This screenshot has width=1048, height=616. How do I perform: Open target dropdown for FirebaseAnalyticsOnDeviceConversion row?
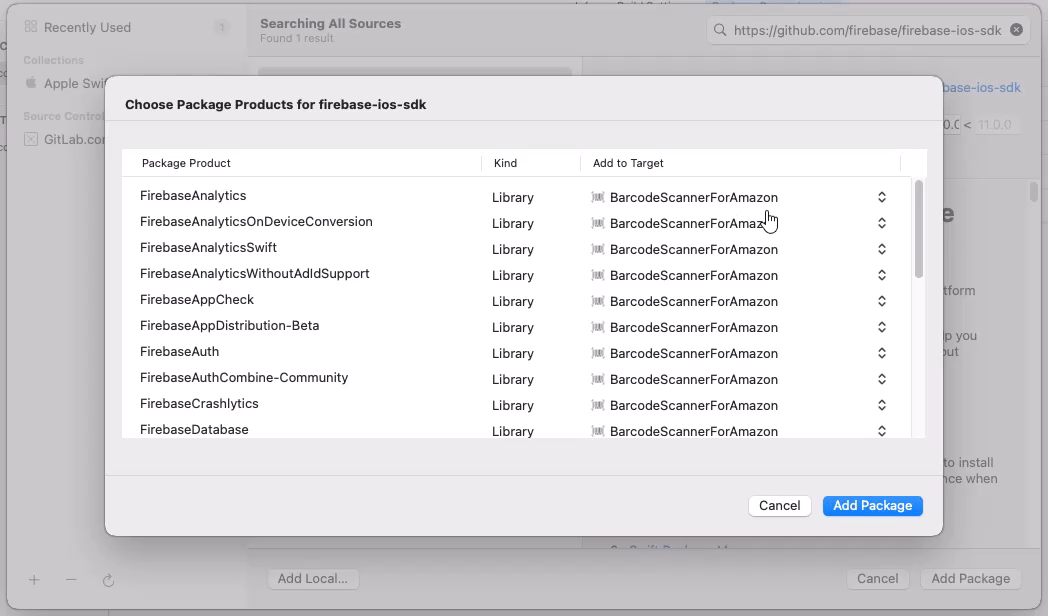882,223
